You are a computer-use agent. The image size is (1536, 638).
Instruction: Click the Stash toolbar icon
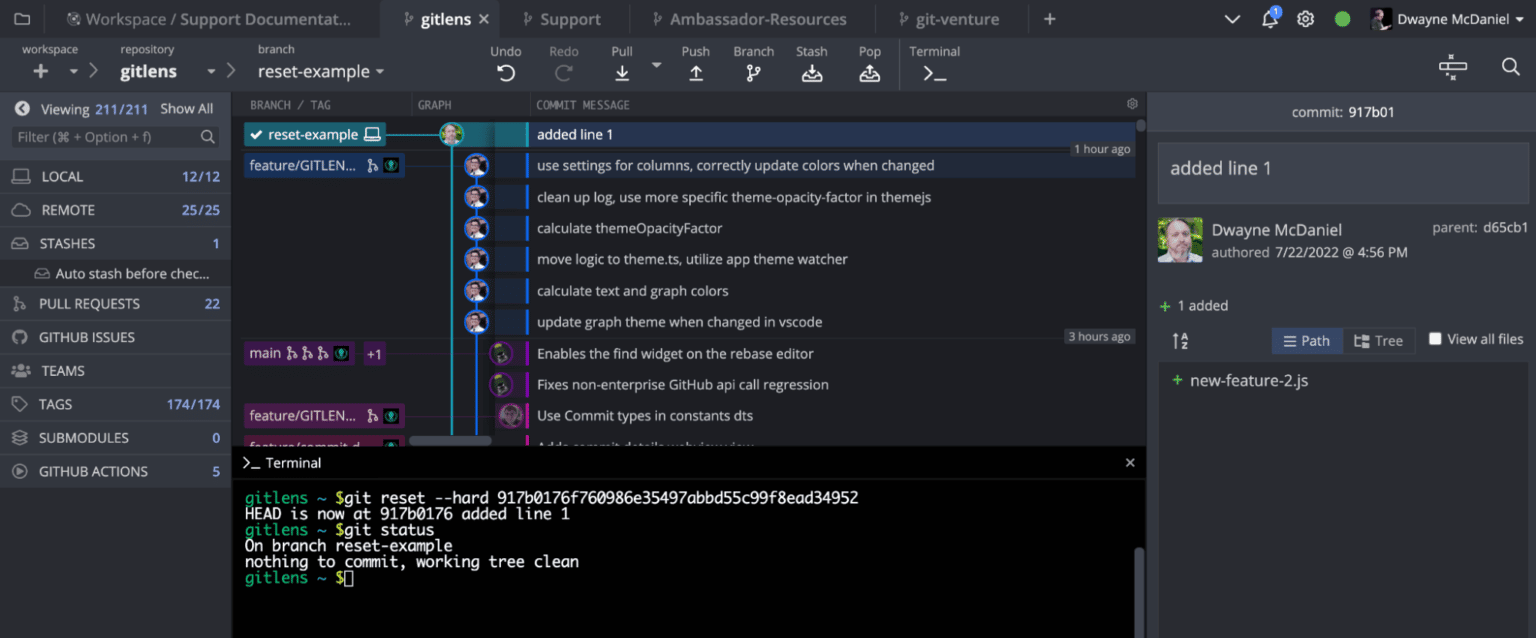pyautogui.click(x=812, y=72)
